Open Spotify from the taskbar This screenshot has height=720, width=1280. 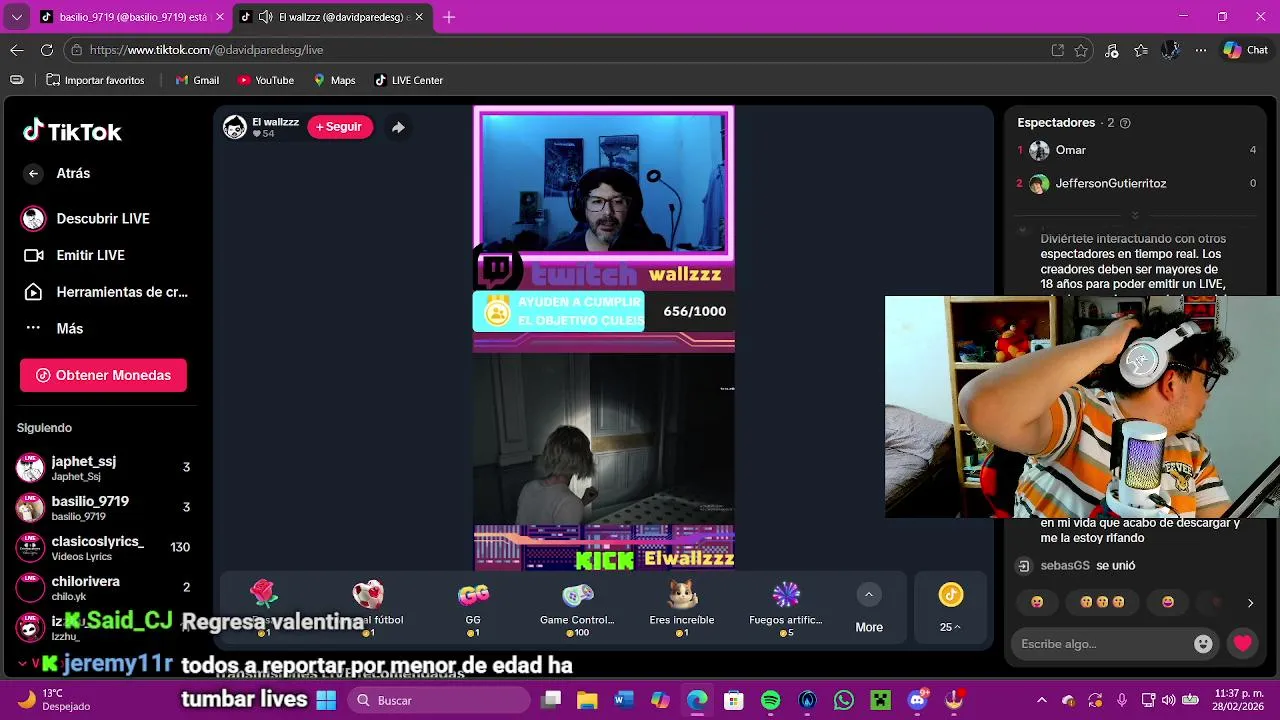pos(770,700)
